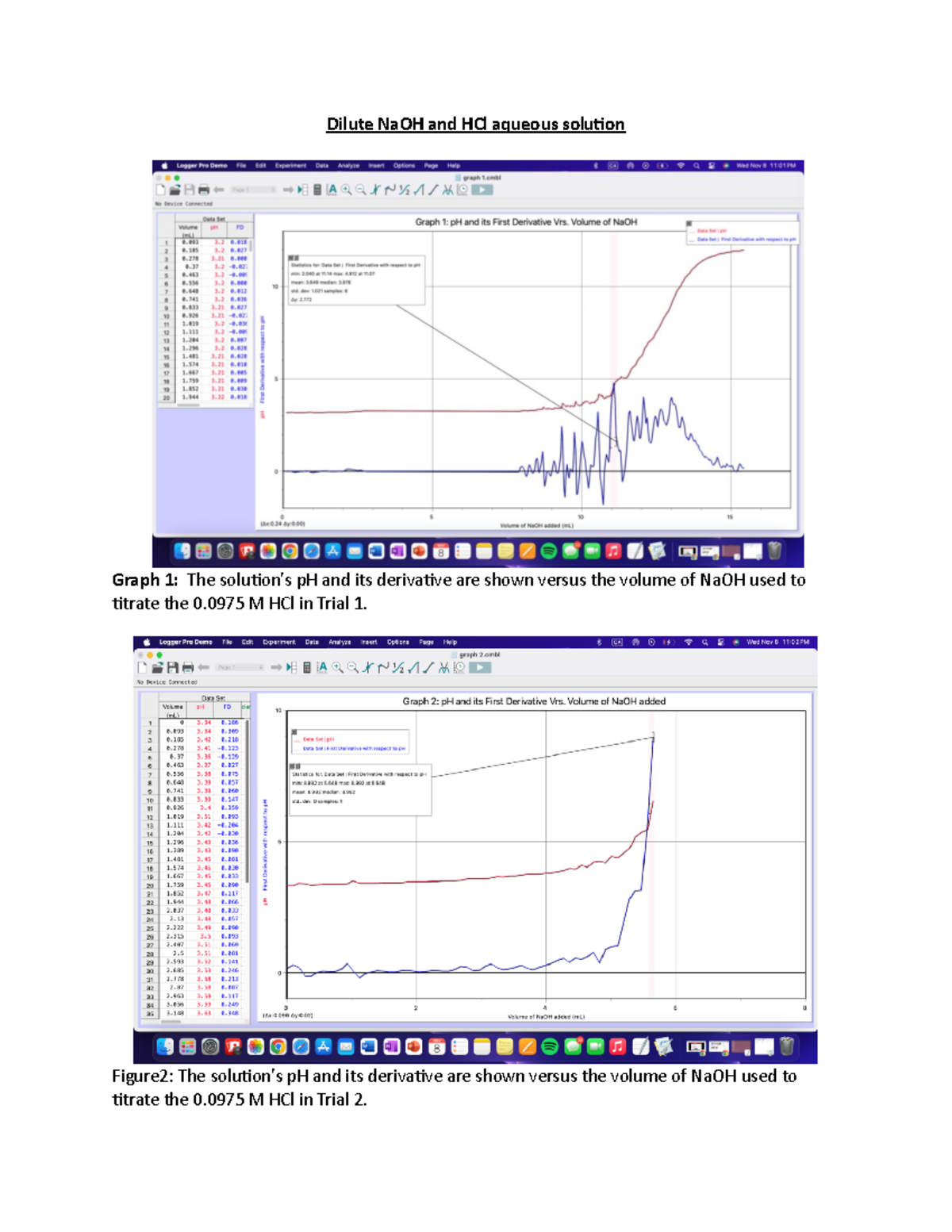Open Insert menu in the Graph 1 screenshot
This screenshot has height=1232, width=952.
[x=376, y=166]
